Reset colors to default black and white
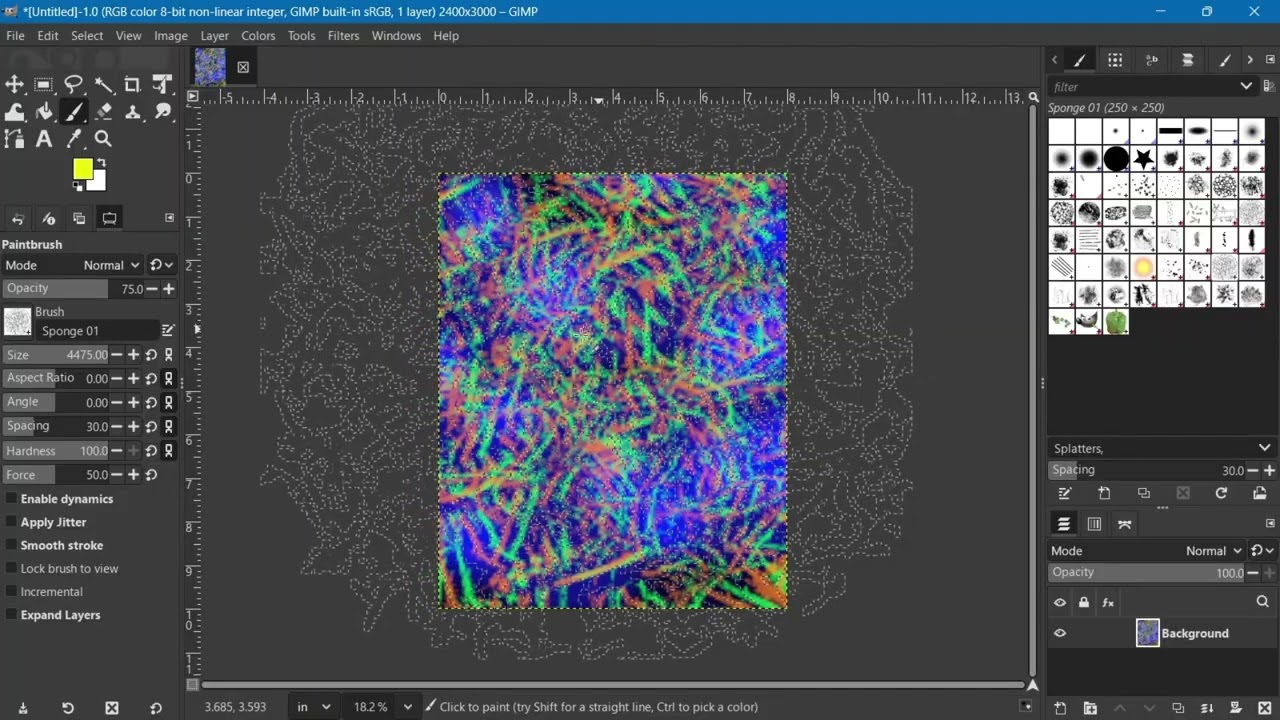This screenshot has width=1280, height=720. [x=78, y=186]
